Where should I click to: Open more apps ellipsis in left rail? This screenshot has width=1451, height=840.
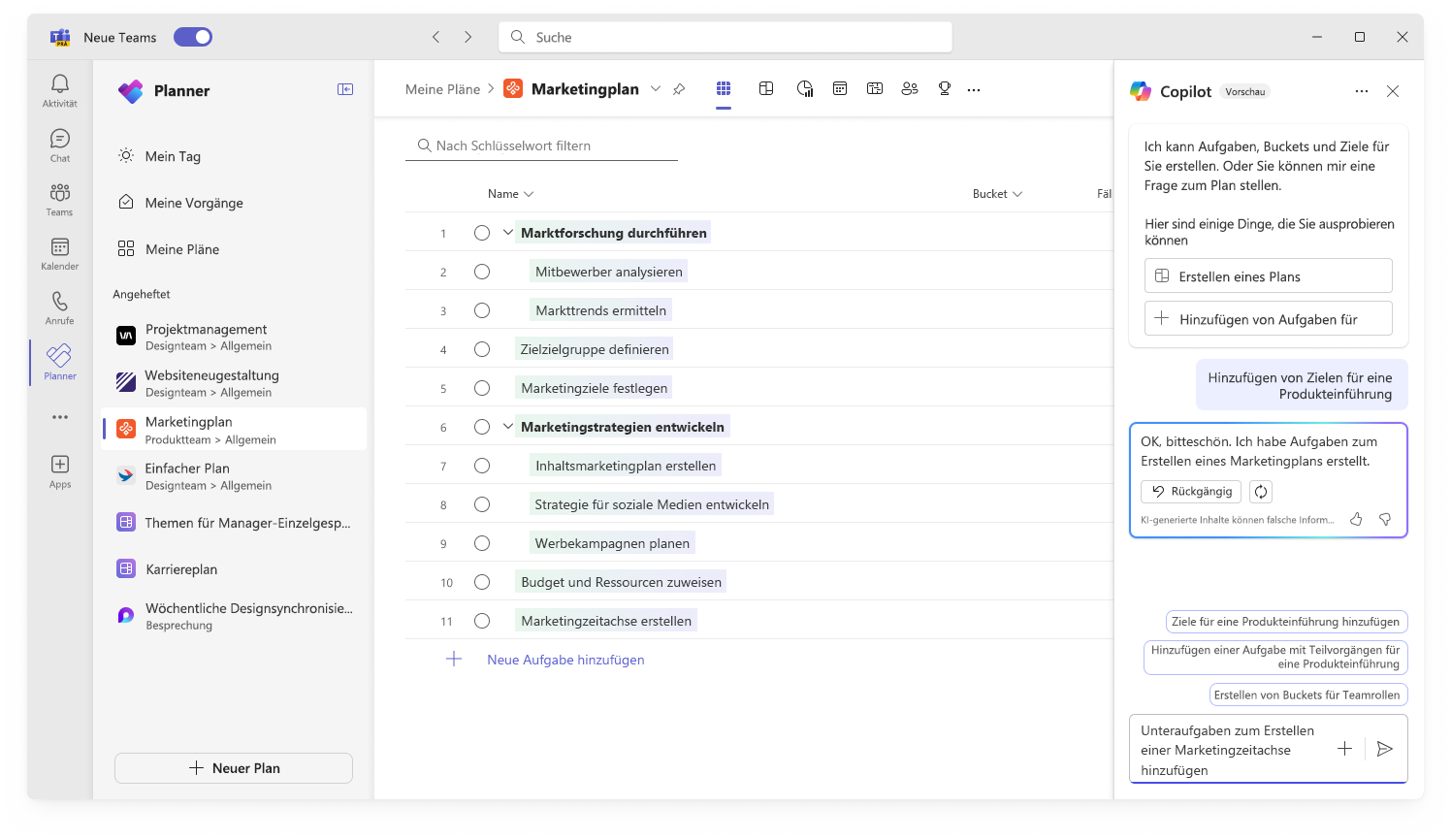(x=60, y=417)
